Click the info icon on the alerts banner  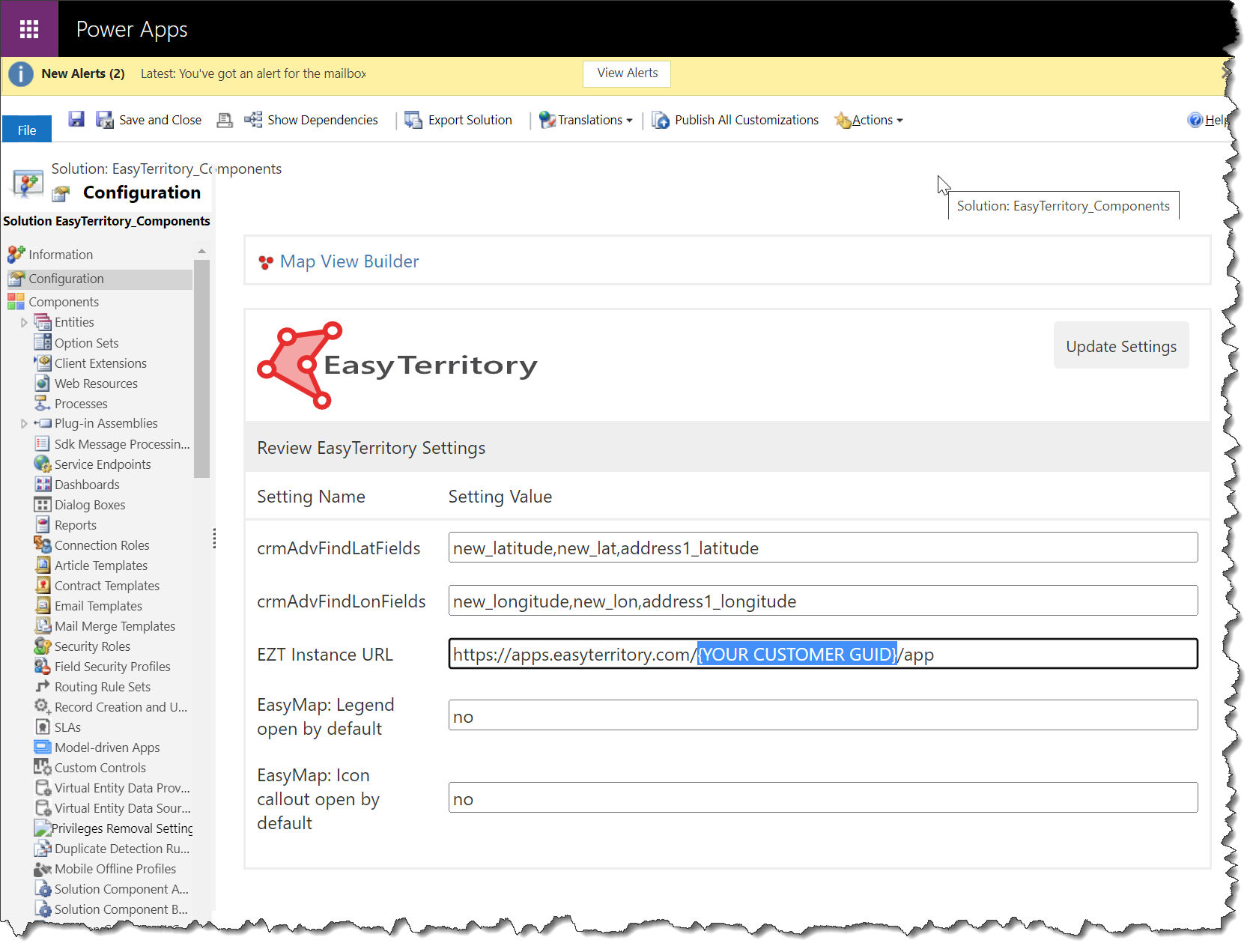[20, 73]
